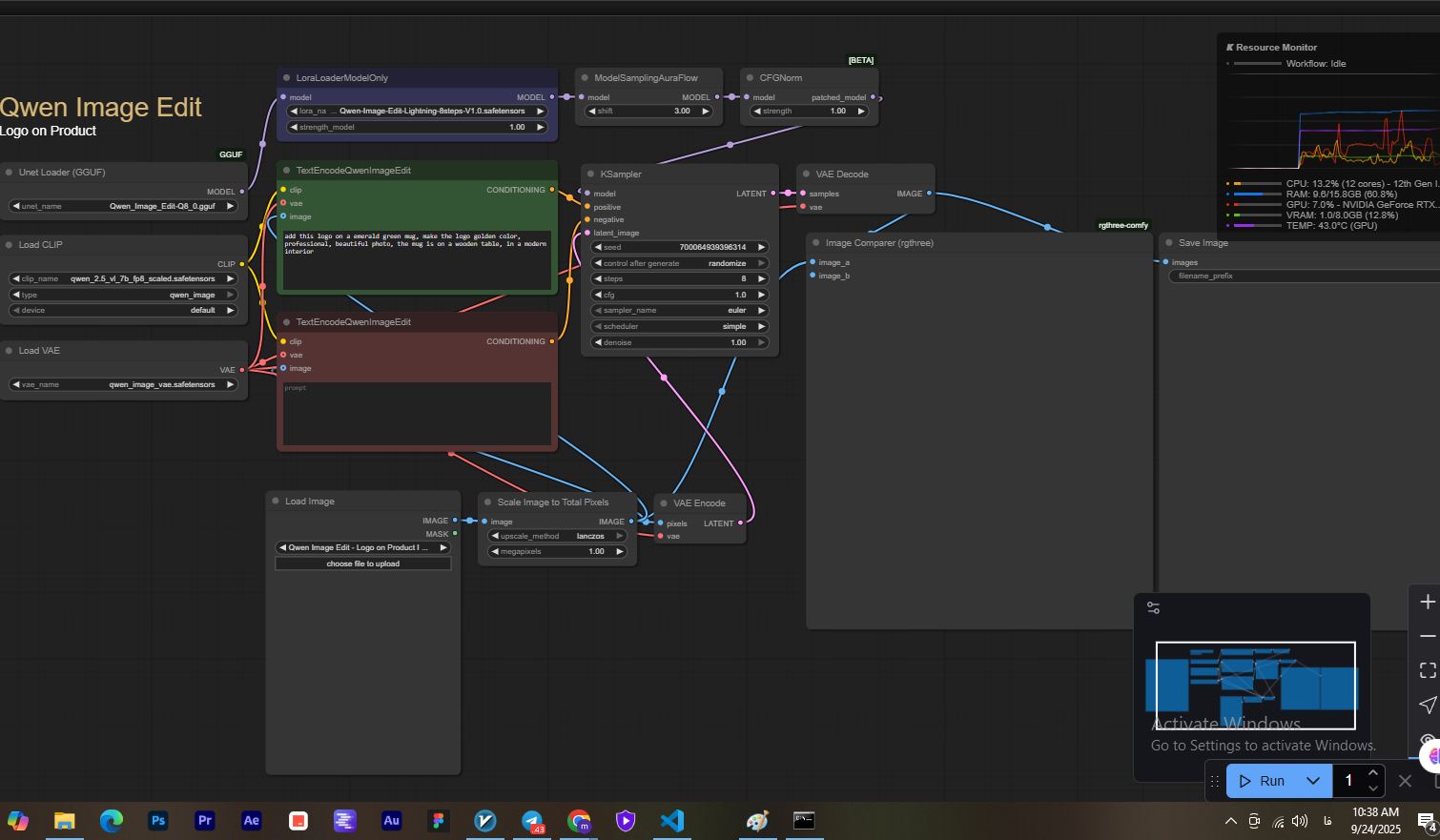1440x840 pixels.
Task: Open the Run button dropdown chevron
Action: click(x=1312, y=781)
